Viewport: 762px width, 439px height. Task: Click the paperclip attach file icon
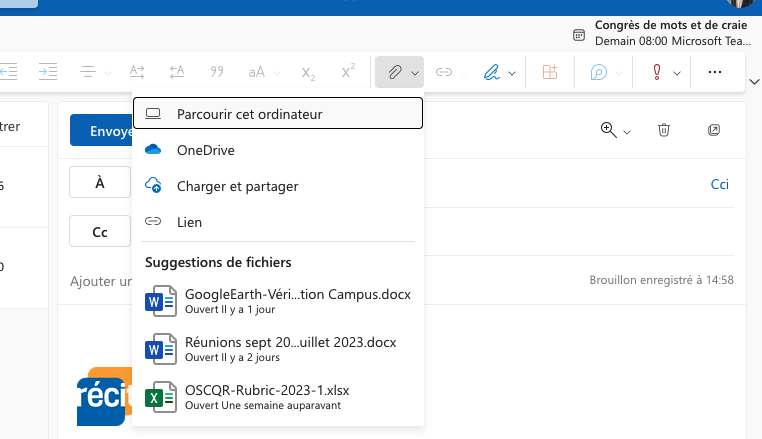(394, 72)
